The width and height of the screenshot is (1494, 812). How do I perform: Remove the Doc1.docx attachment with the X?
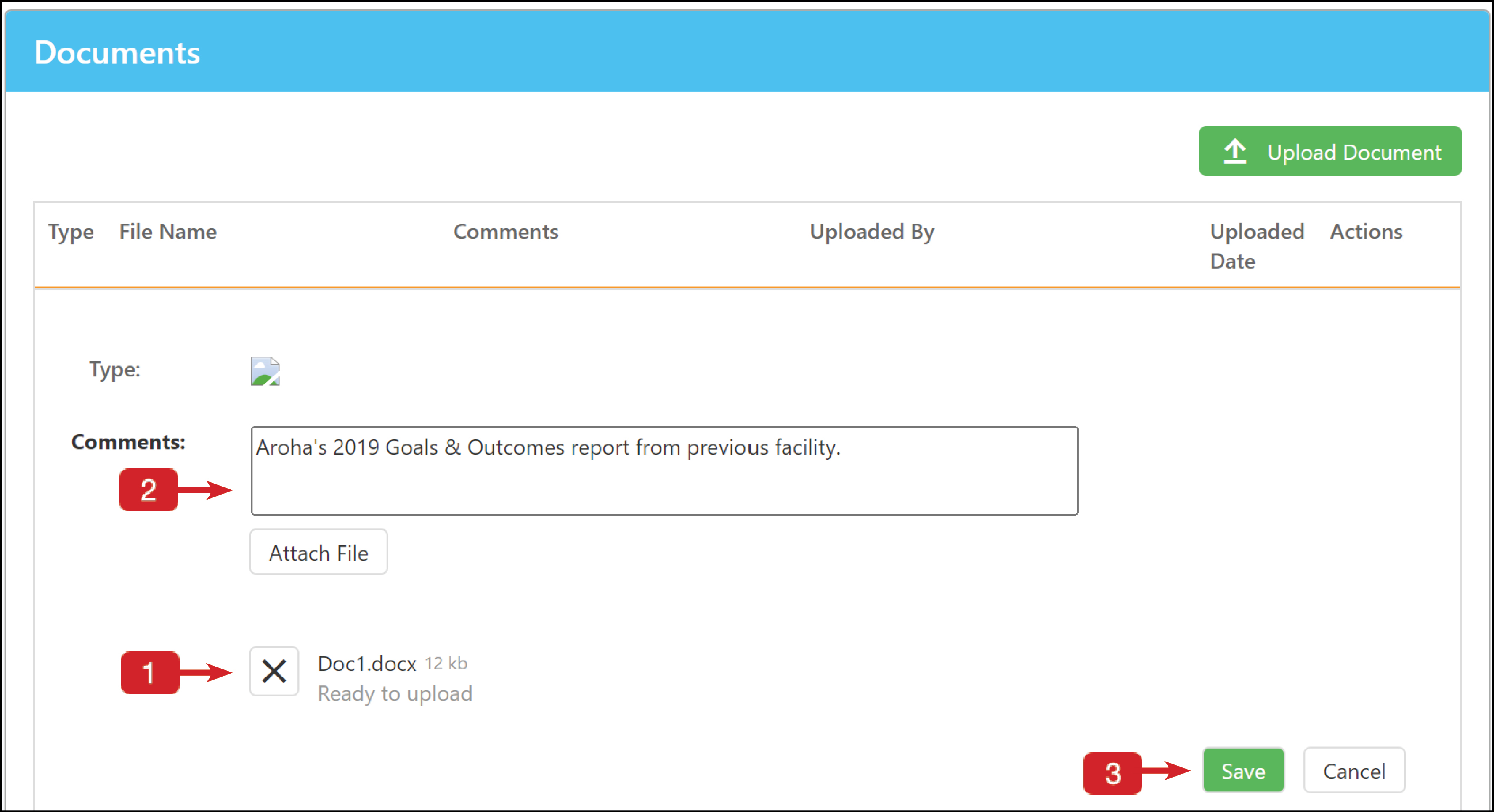(274, 671)
